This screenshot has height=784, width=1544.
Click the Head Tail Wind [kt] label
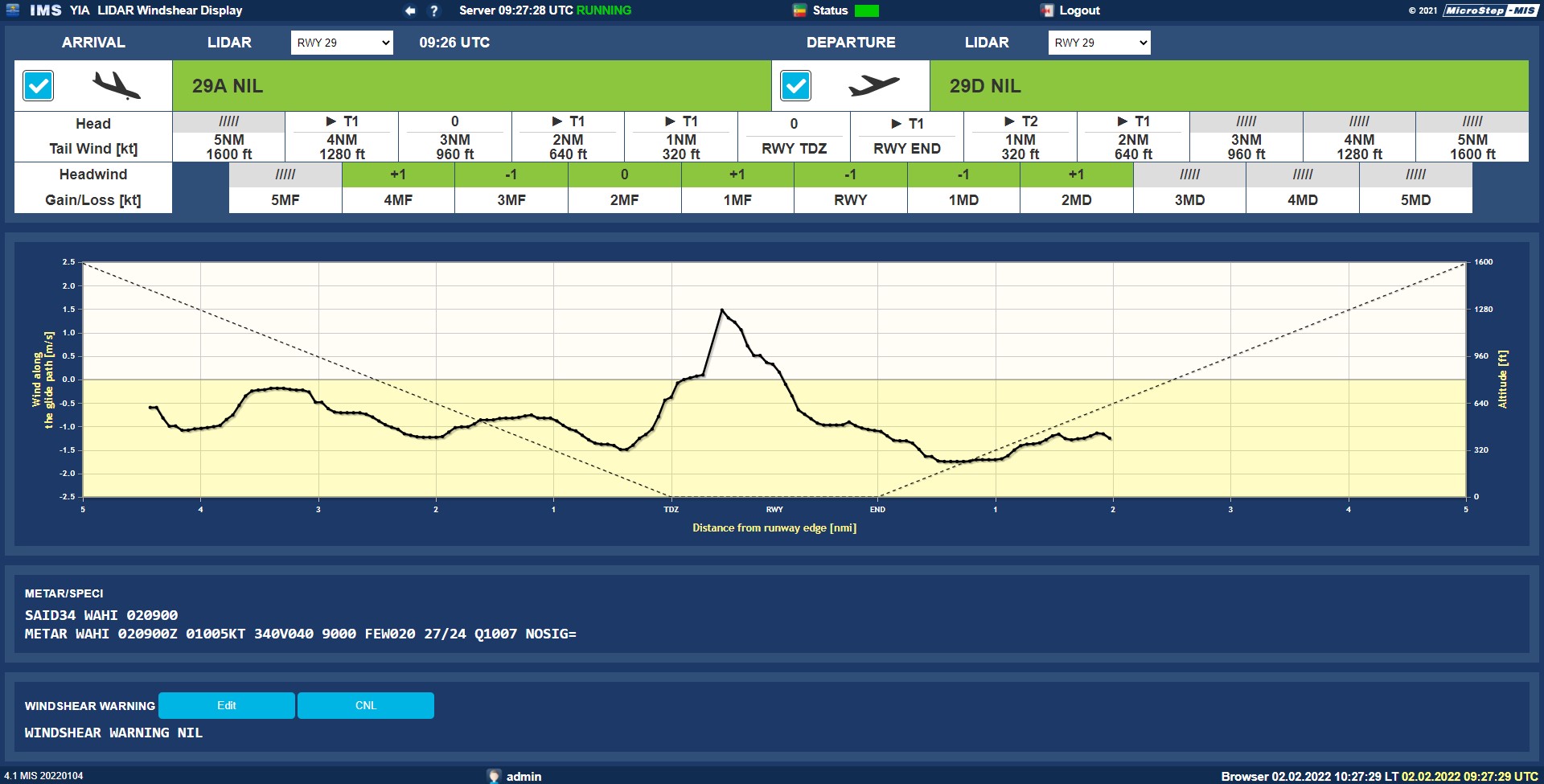pyautogui.click(x=93, y=137)
